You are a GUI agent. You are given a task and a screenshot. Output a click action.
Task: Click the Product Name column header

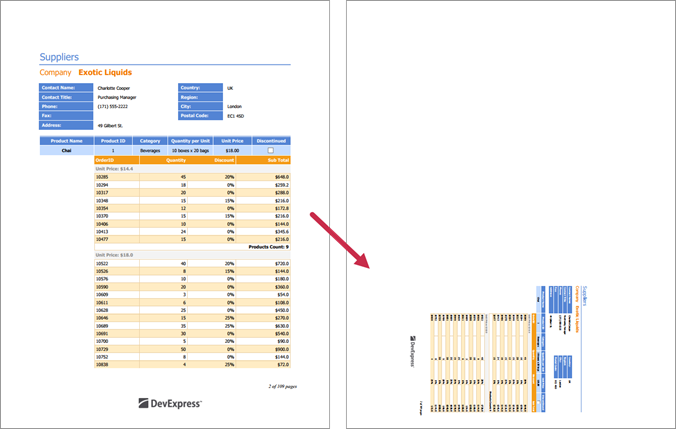pos(66,141)
